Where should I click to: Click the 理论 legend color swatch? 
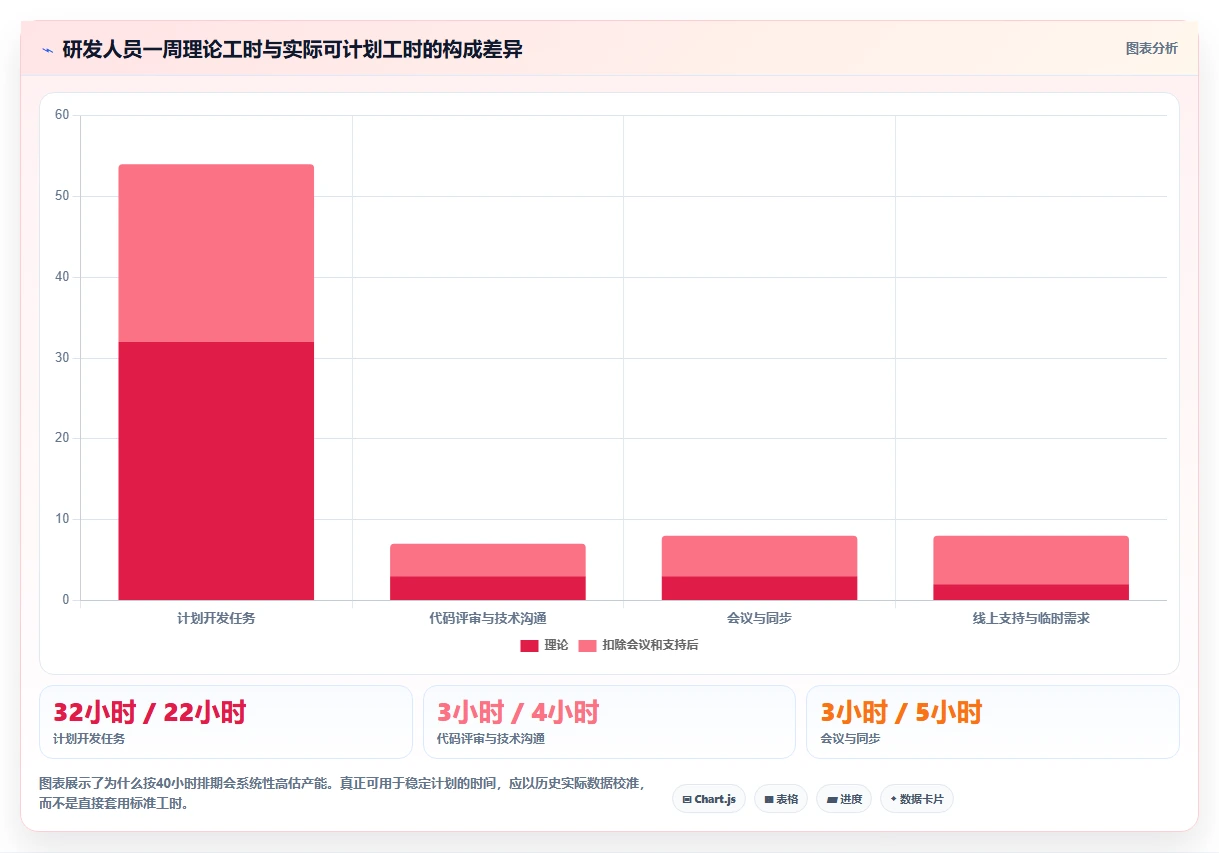(529, 645)
